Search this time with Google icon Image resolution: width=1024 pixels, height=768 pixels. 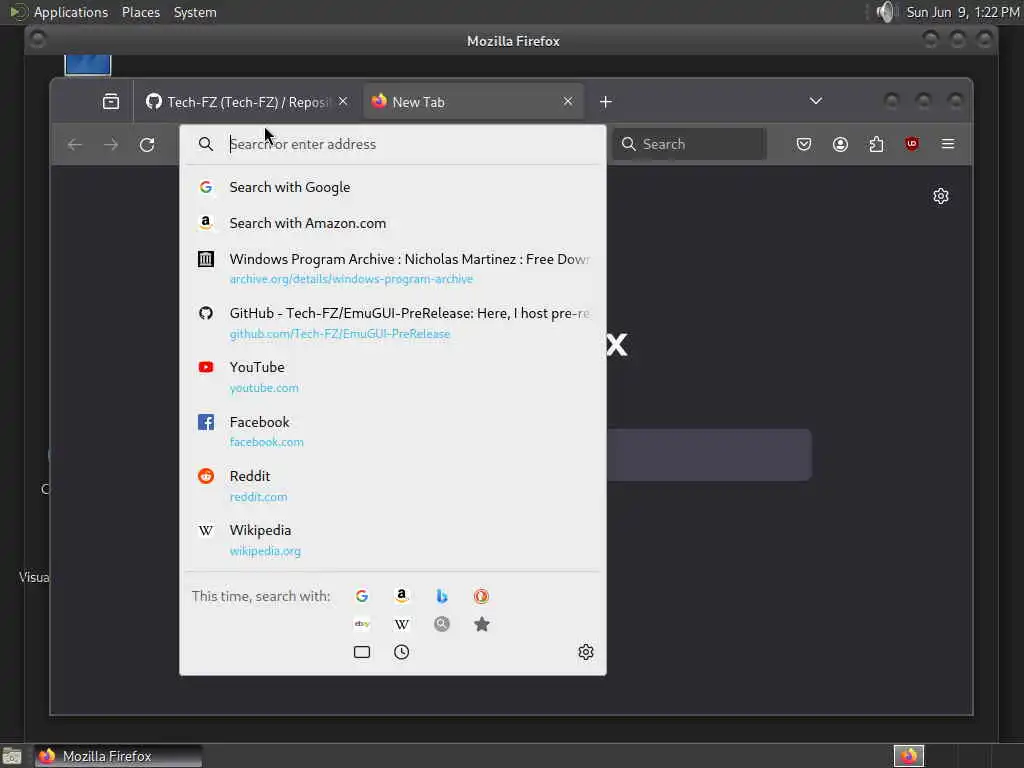pos(362,596)
